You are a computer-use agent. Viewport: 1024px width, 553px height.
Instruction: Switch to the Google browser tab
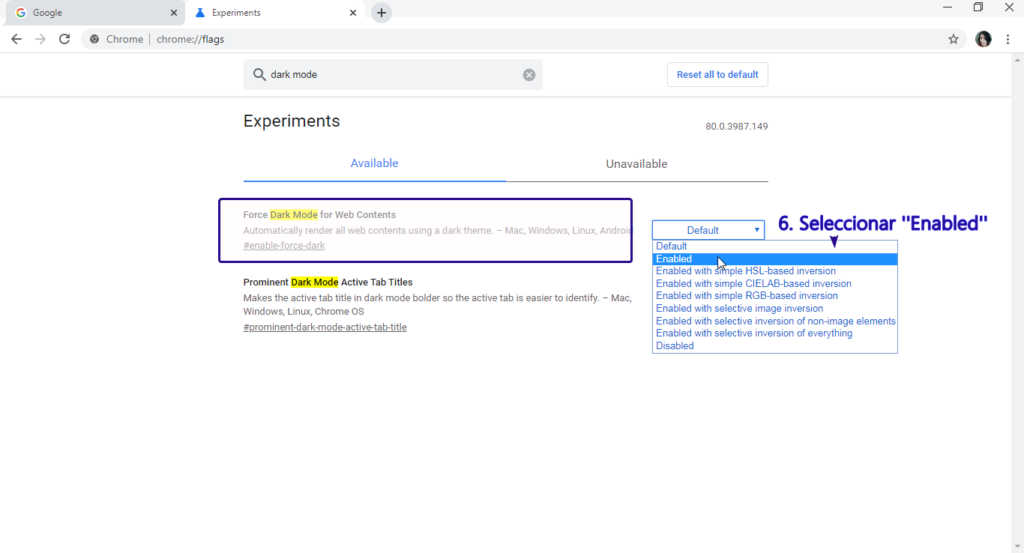click(x=90, y=13)
